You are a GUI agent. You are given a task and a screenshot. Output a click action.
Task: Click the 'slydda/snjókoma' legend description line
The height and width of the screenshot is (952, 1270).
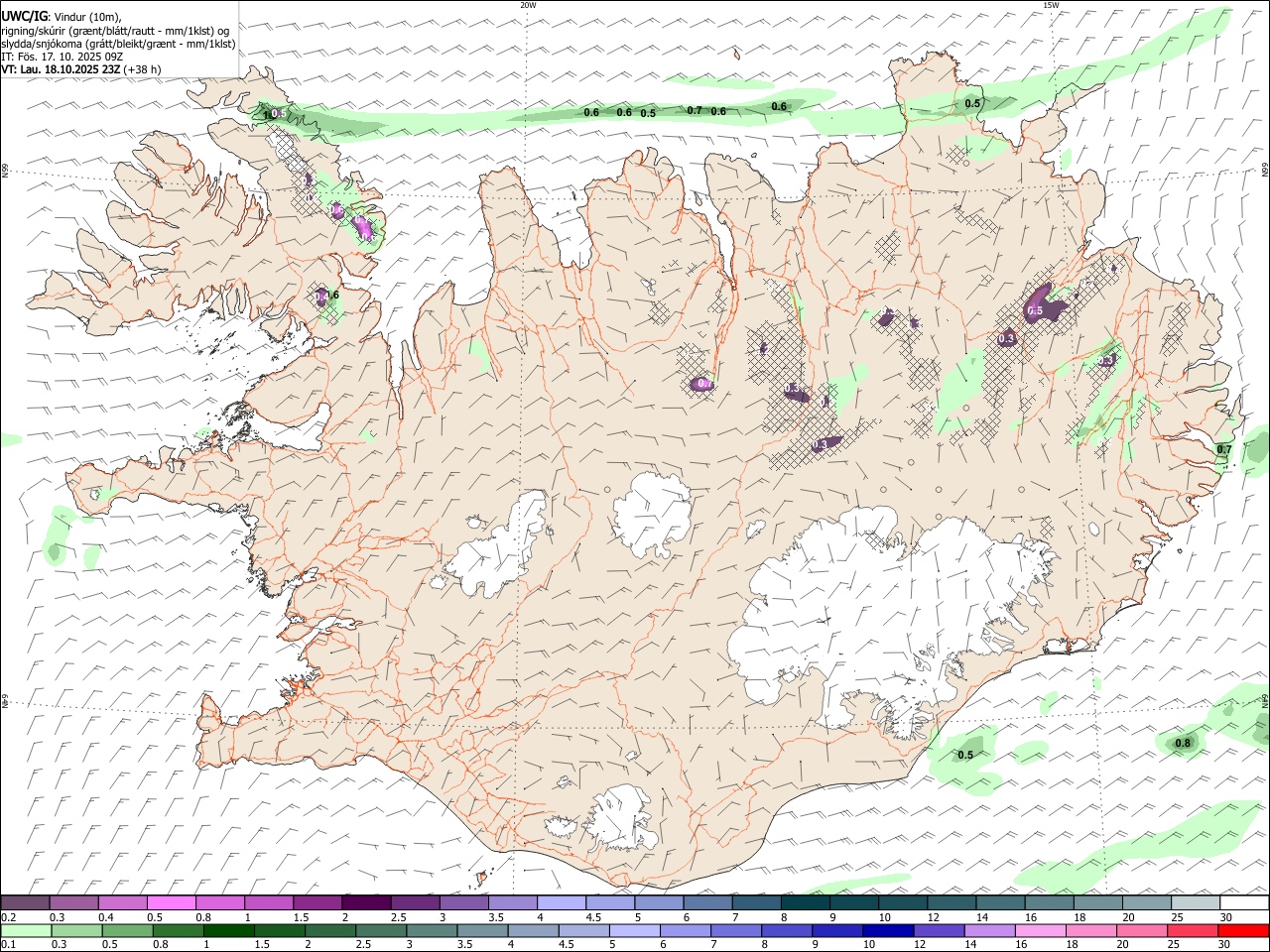(118, 44)
